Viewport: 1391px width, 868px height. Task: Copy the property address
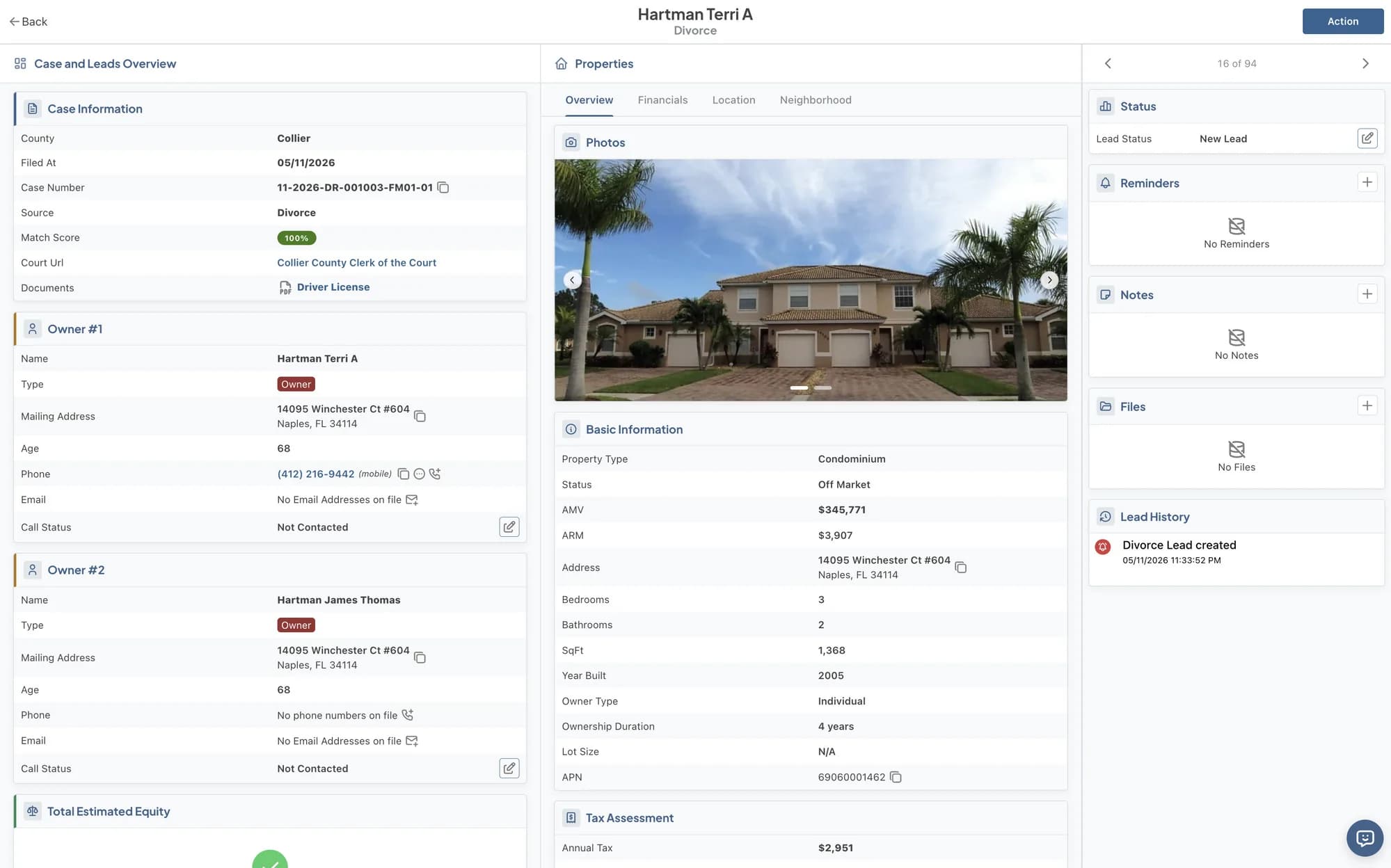coord(961,568)
